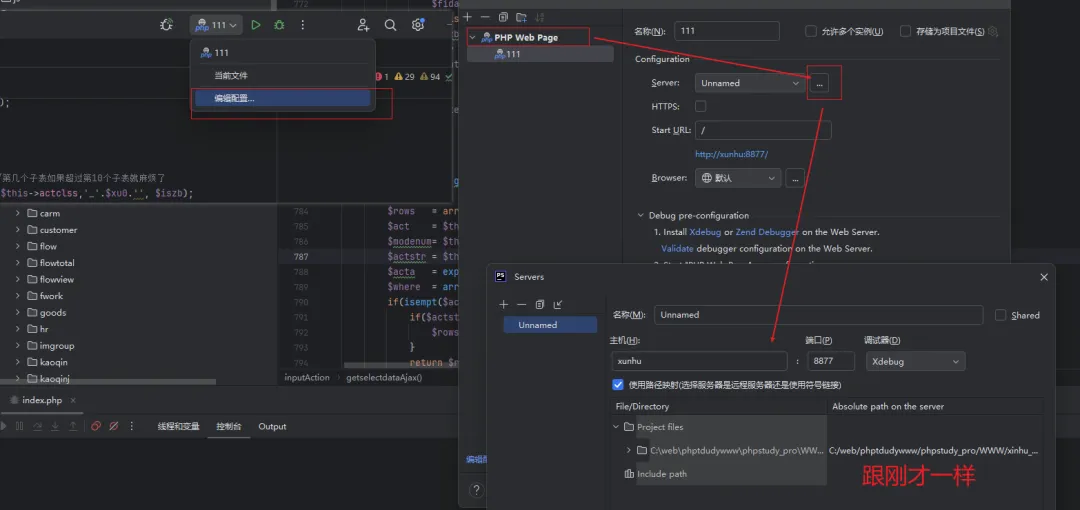Viewport: 1080px width, 510px height.
Task: Collapse the PHP Web Page tree node
Action: click(x=472, y=37)
